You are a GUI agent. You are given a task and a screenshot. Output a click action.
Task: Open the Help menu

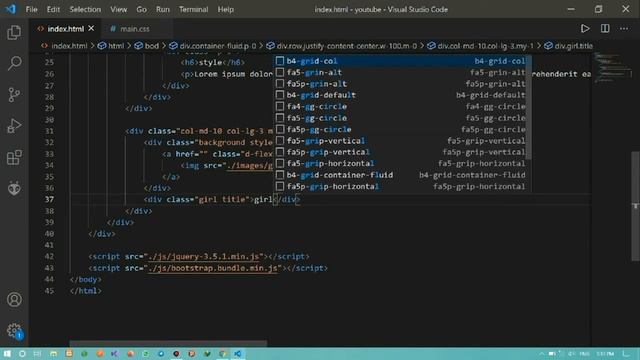pos(225,9)
